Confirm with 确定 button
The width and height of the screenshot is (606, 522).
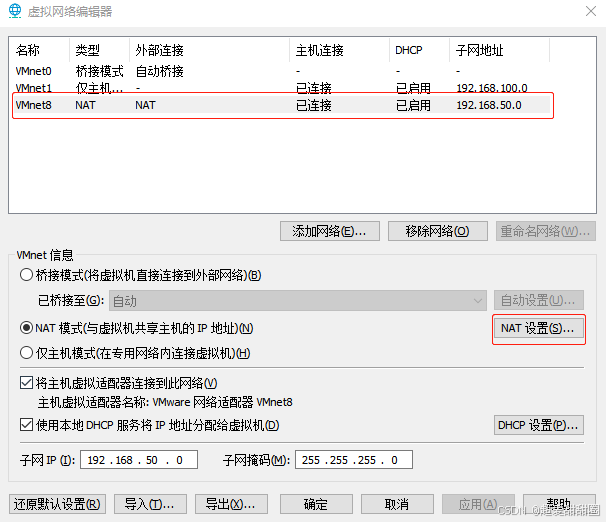(316, 504)
